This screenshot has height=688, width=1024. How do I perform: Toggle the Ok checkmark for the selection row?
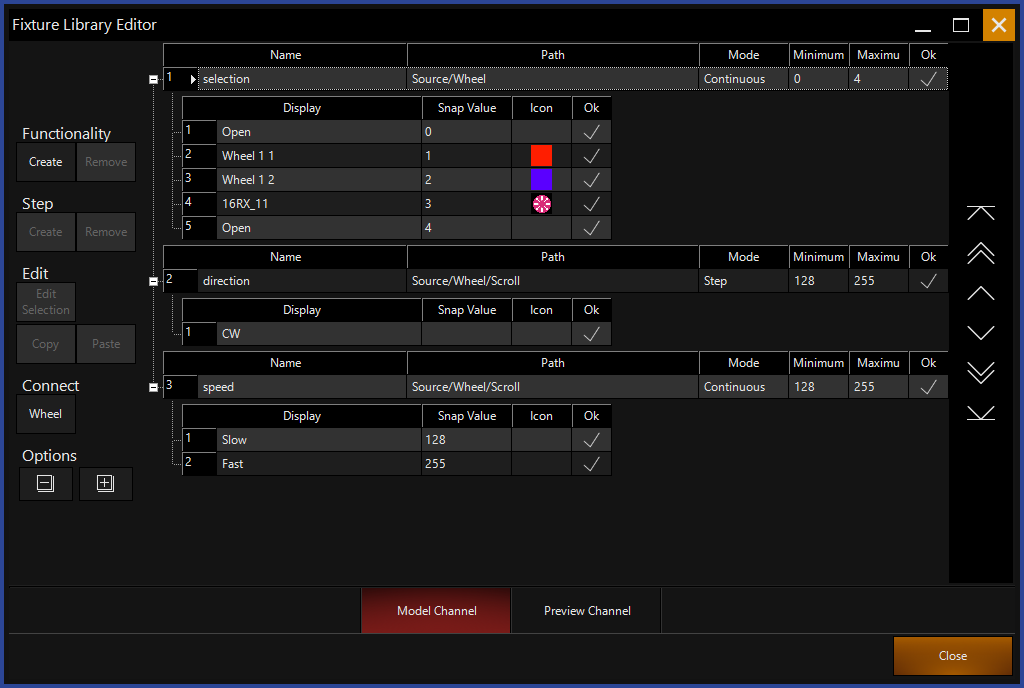928,79
